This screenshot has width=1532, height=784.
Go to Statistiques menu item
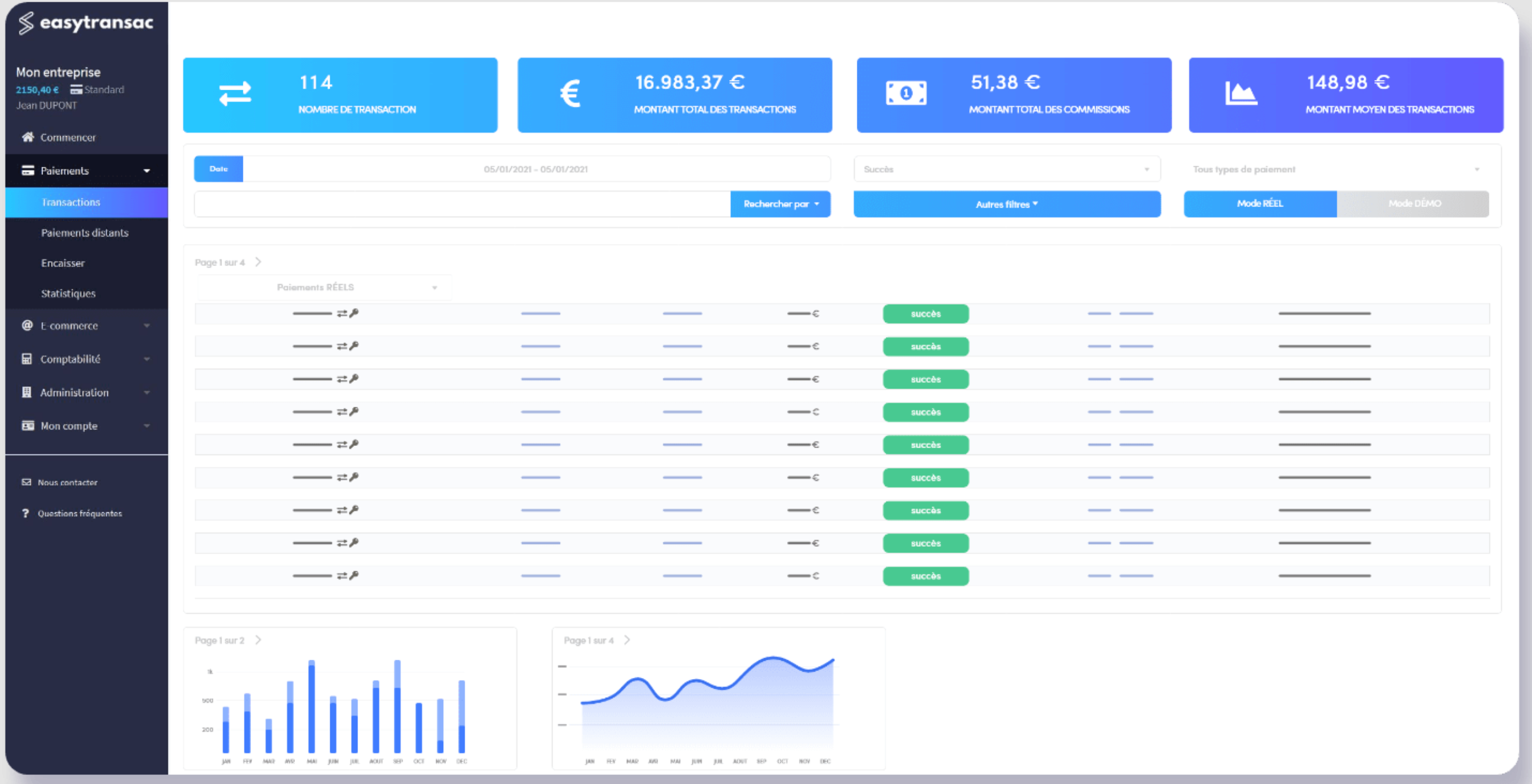pyautogui.click(x=68, y=294)
